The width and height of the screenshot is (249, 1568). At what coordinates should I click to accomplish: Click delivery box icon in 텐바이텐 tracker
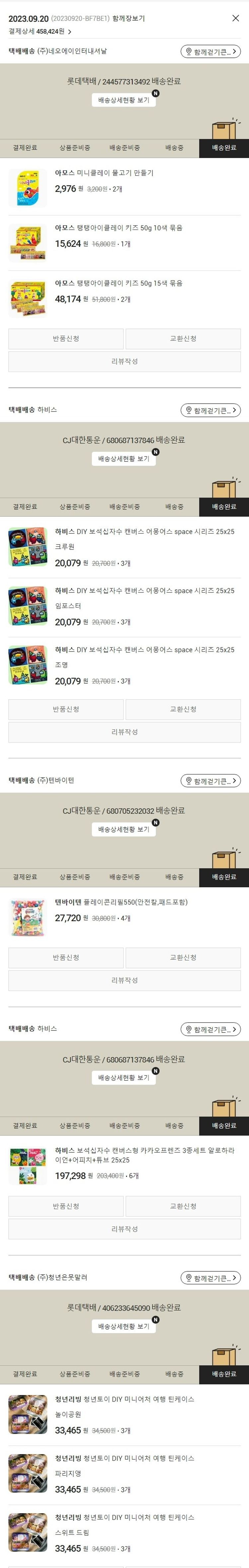(224, 859)
